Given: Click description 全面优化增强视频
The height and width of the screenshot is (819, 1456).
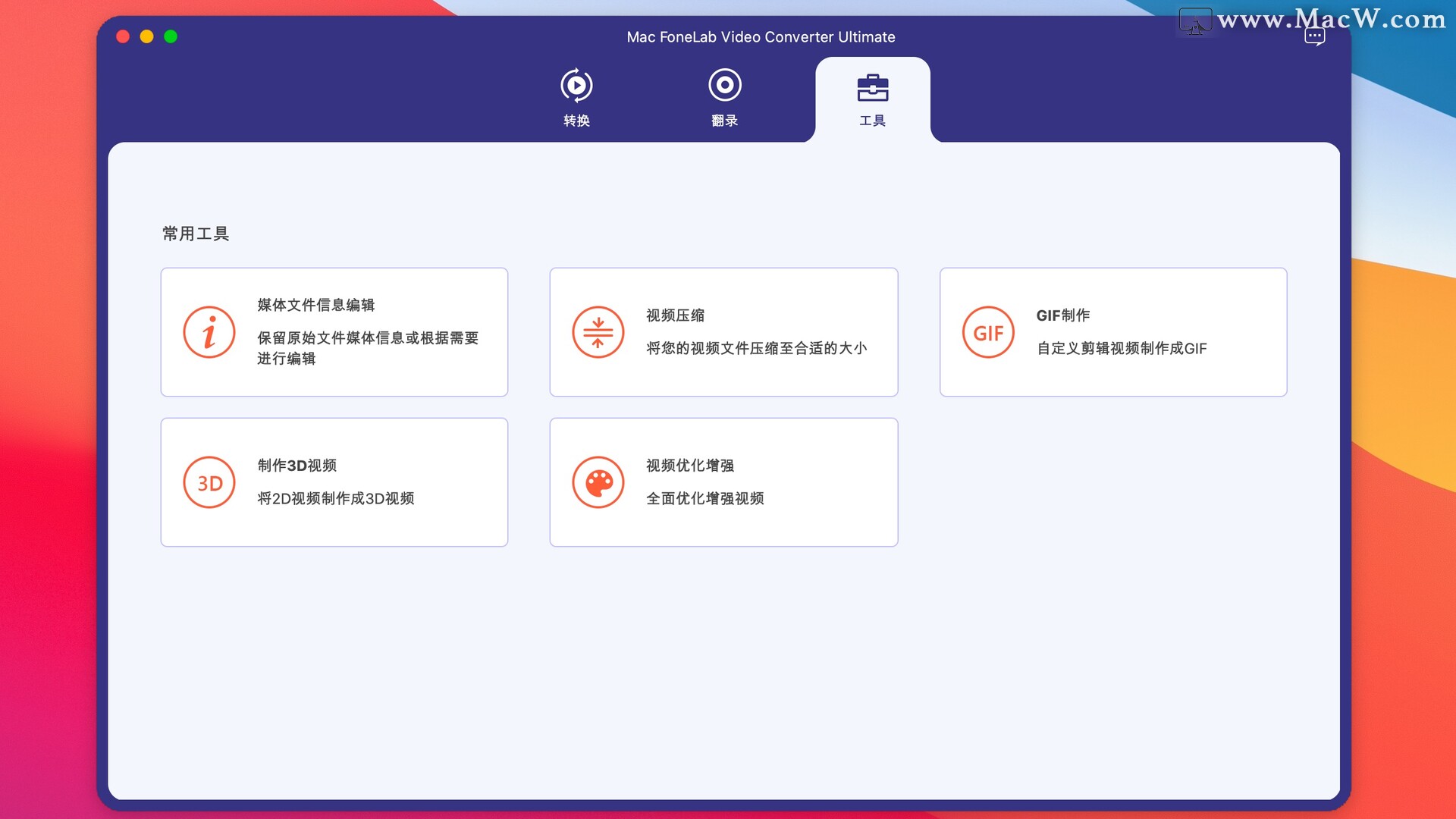Looking at the screenshot, I should click(705, 498).
